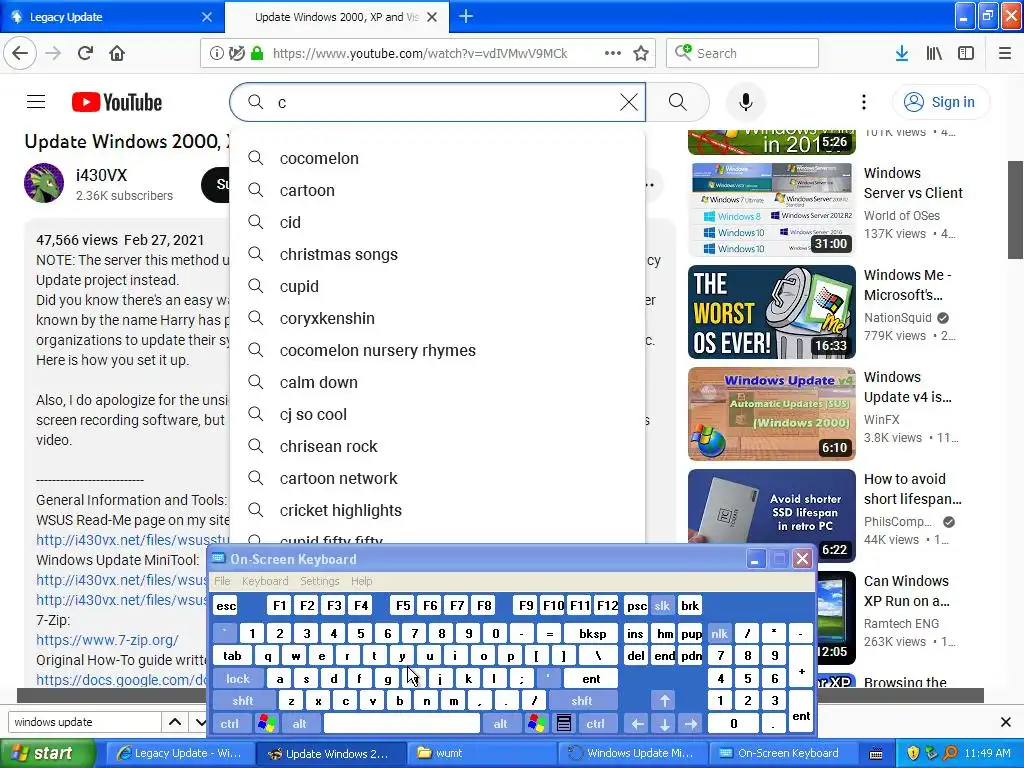Click the browser Search field
Image resolution: width=1024 pixels, height=768 pixels.
743,54
